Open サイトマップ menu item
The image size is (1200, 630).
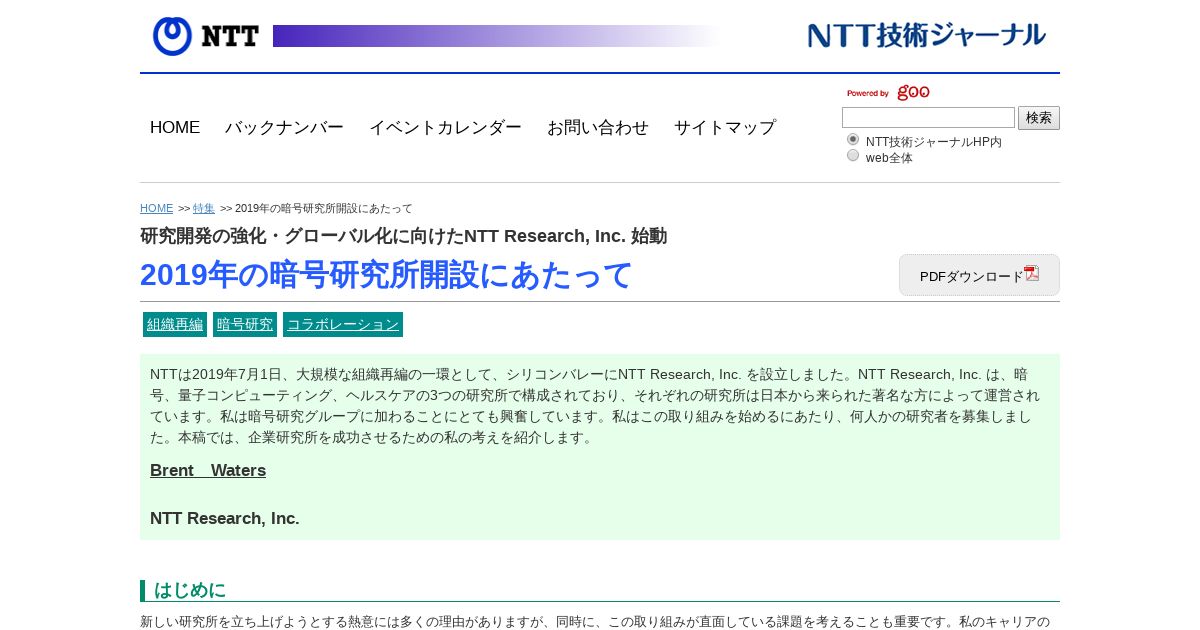[x=725, y=128]
